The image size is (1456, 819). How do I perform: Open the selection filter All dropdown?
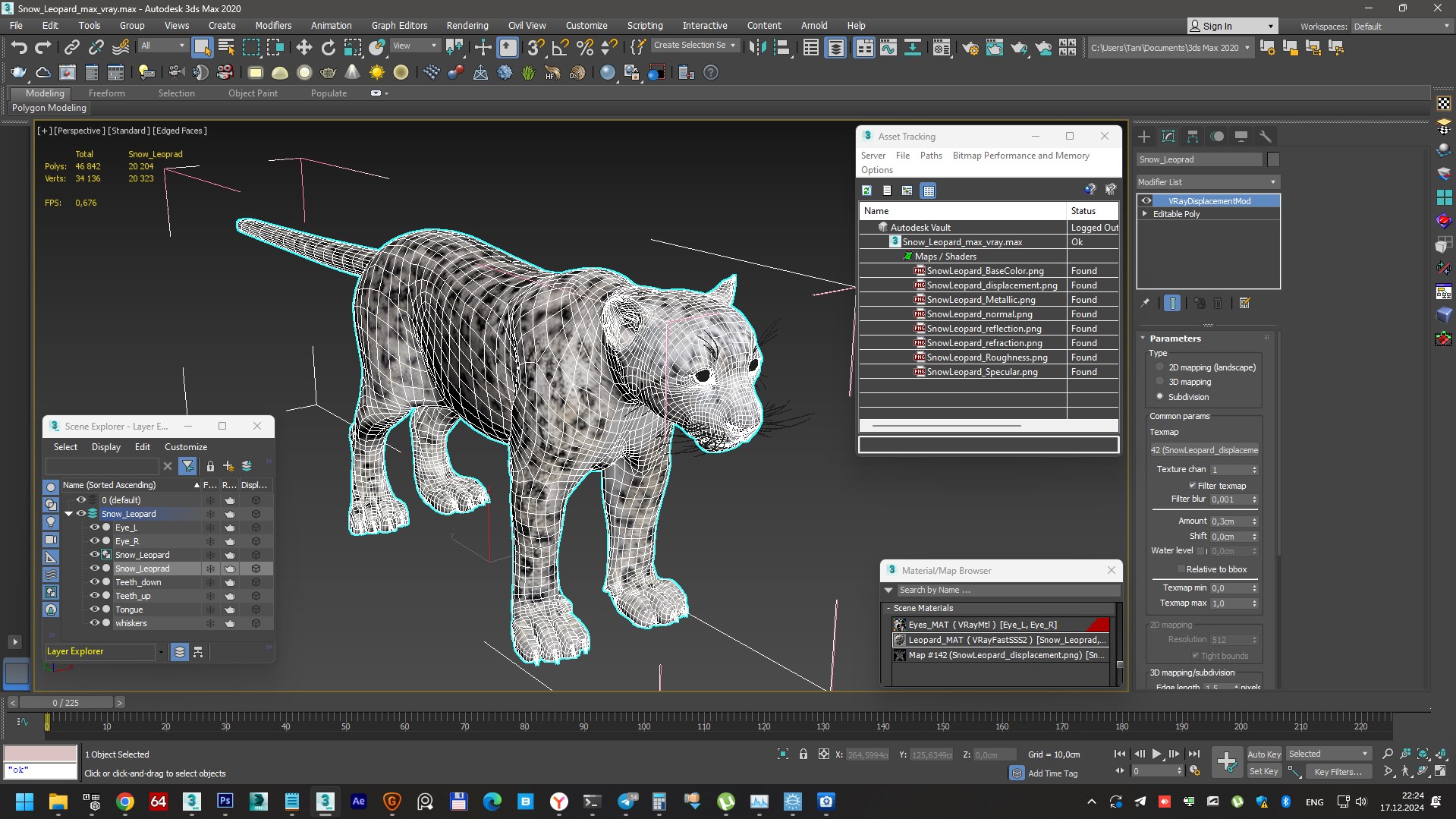pyautogui.click(x=162, y=46)
